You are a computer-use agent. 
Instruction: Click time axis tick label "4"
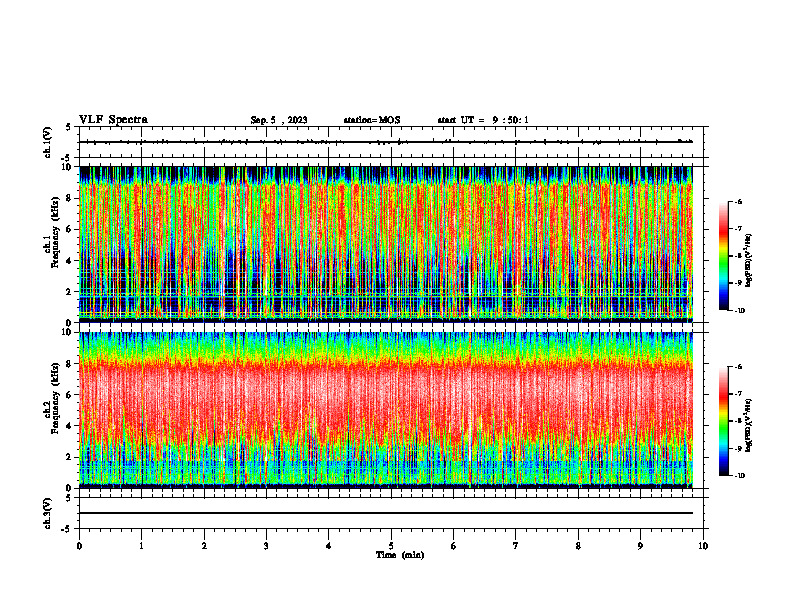pos(329,546)
